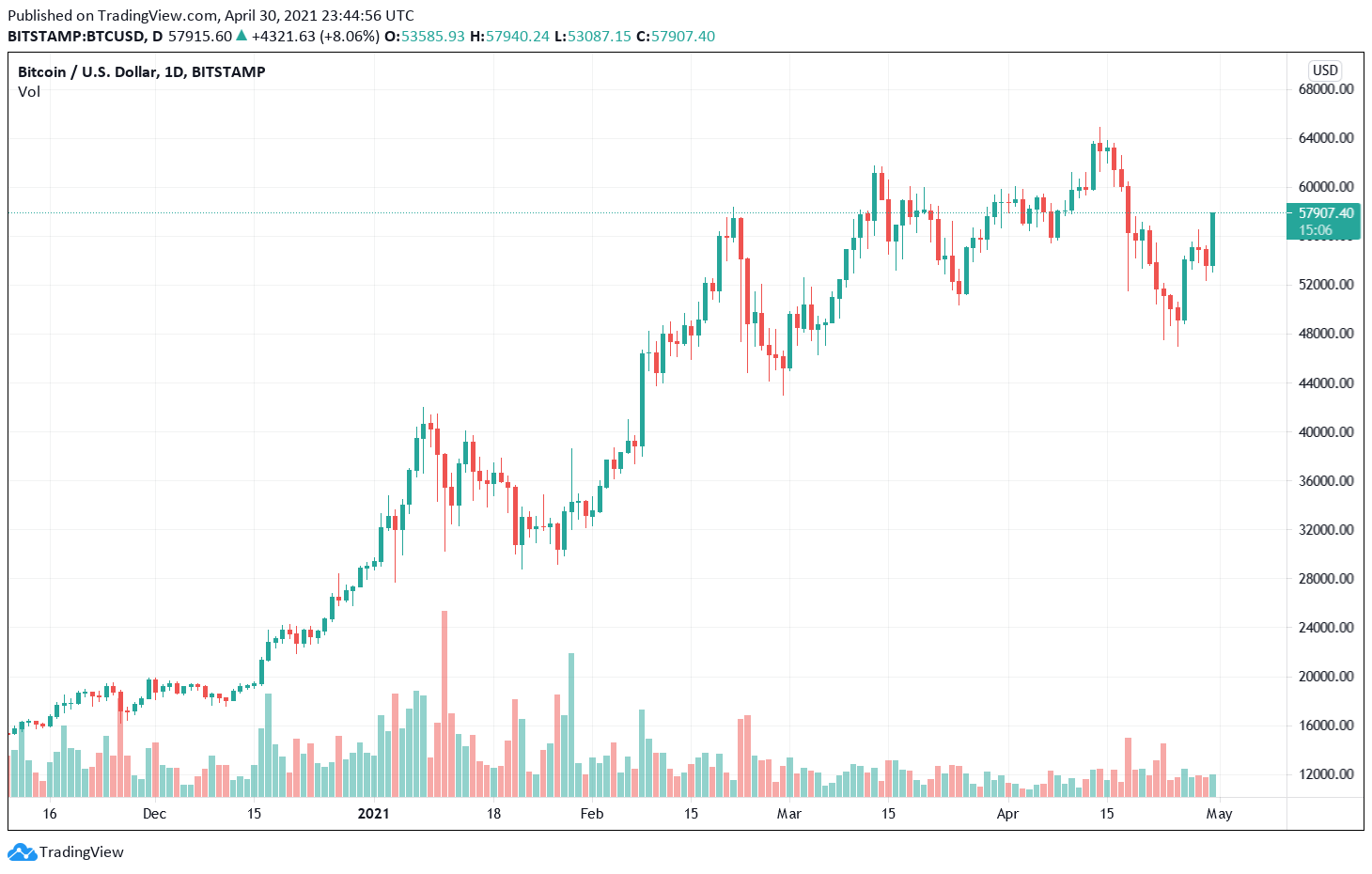Click the Vol indicator label
The height and width of the screenshot is (874, 1372).
[29, 92]
